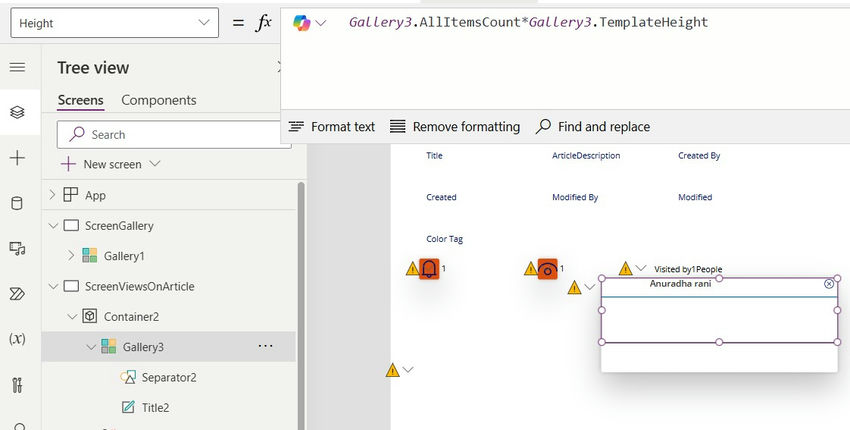Select the App item in tree
Viewport: 850px width, 430px height.
[x=95, y=195]
